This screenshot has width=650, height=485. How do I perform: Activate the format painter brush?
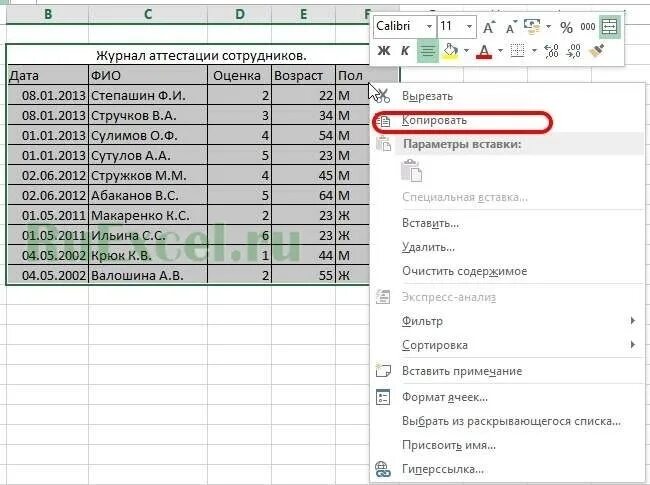coord(597,51)
